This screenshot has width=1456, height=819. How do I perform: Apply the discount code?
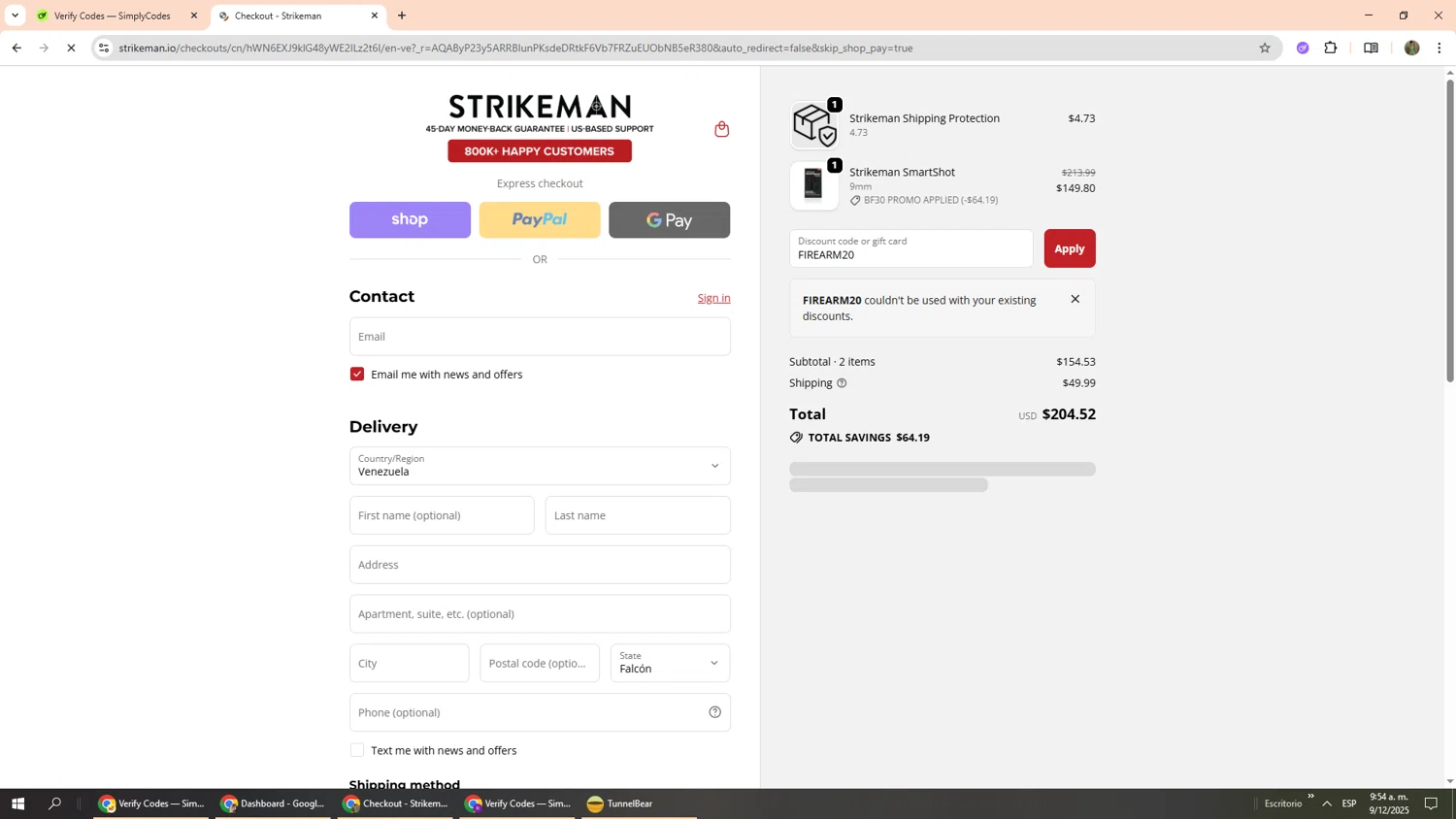point(1070,248)
